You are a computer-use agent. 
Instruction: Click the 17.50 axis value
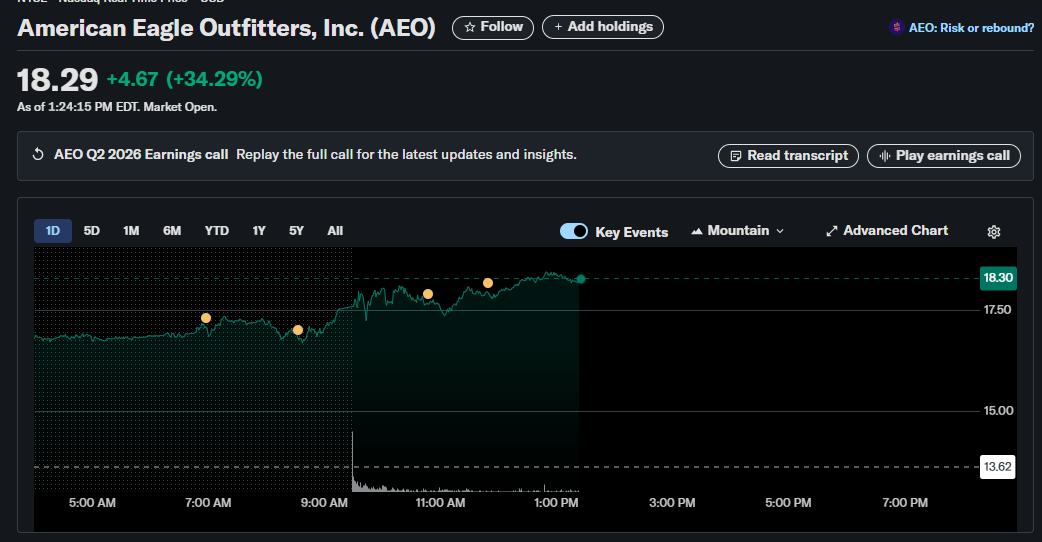(997, 310)
